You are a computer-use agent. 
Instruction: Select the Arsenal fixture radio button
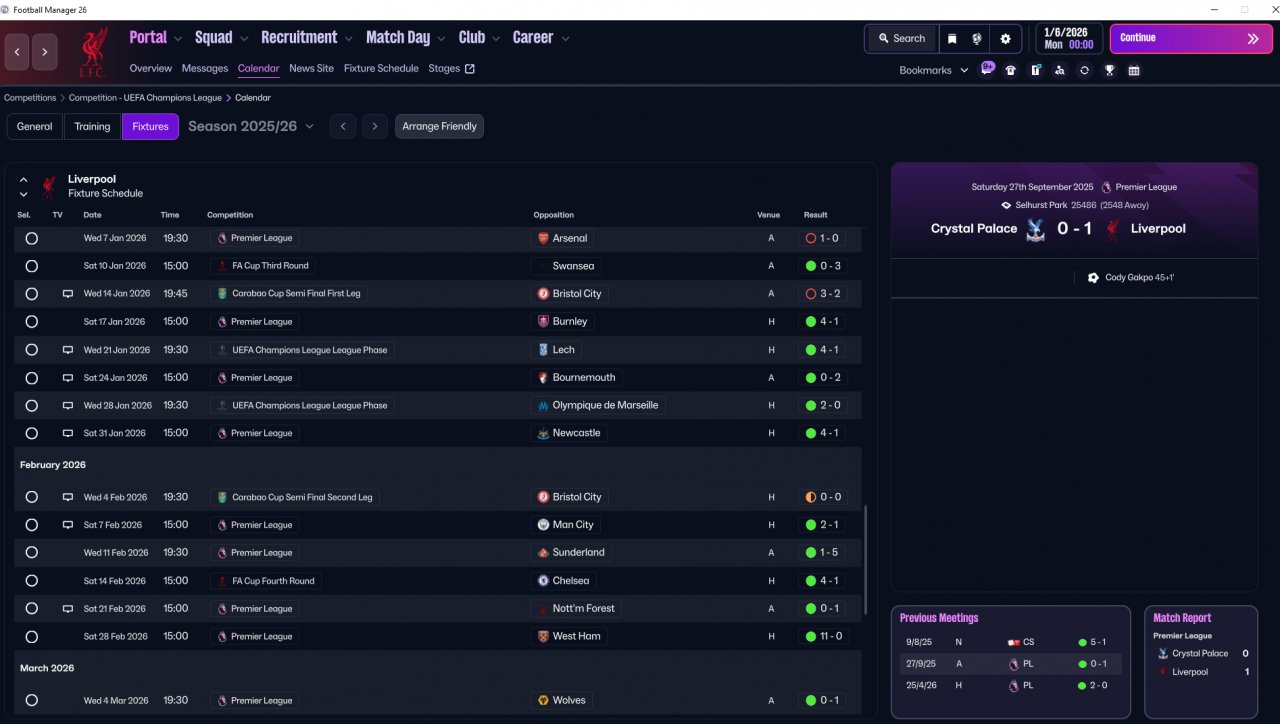point(31,238)
